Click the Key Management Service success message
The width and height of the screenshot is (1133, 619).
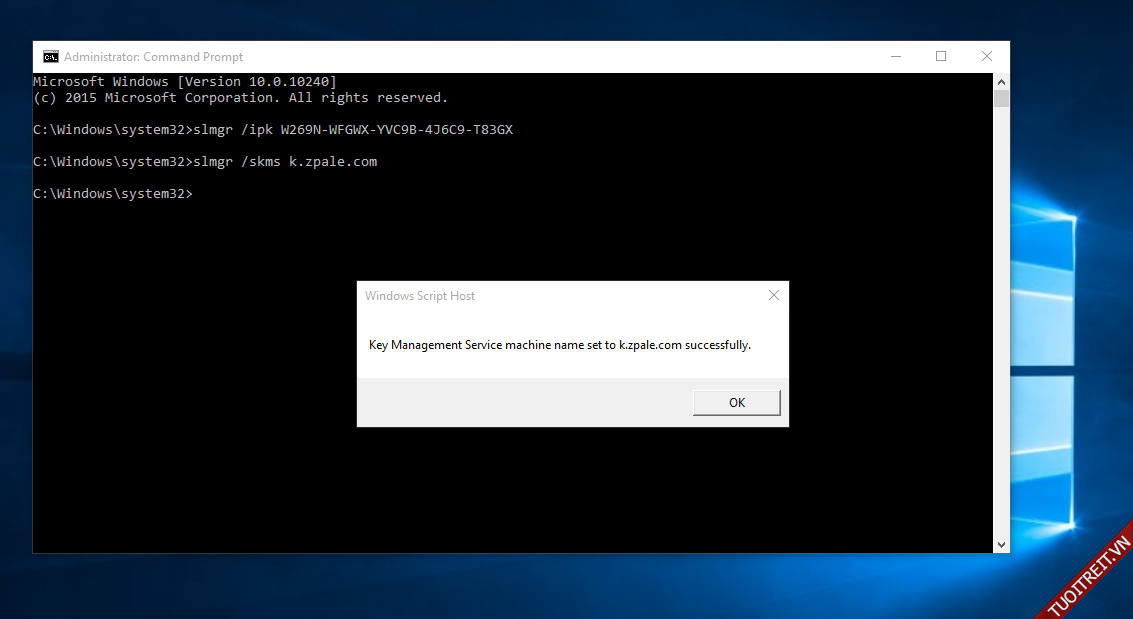coord(559,345)
